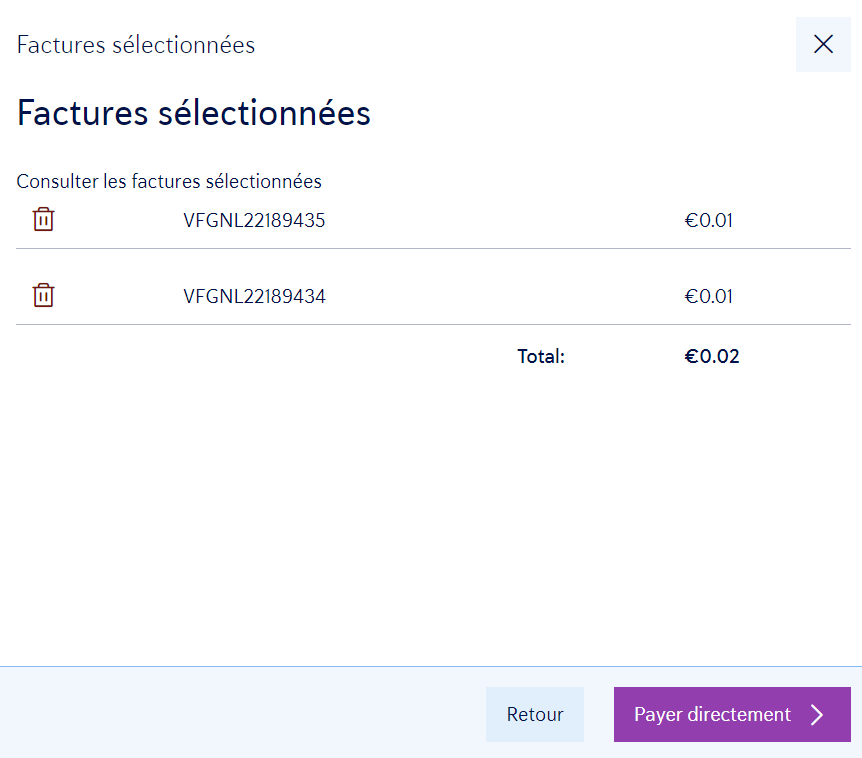Click the arrow chevron on Payer directement
The width and height of the screenshot is (862, 758).
tap(817, 714)
